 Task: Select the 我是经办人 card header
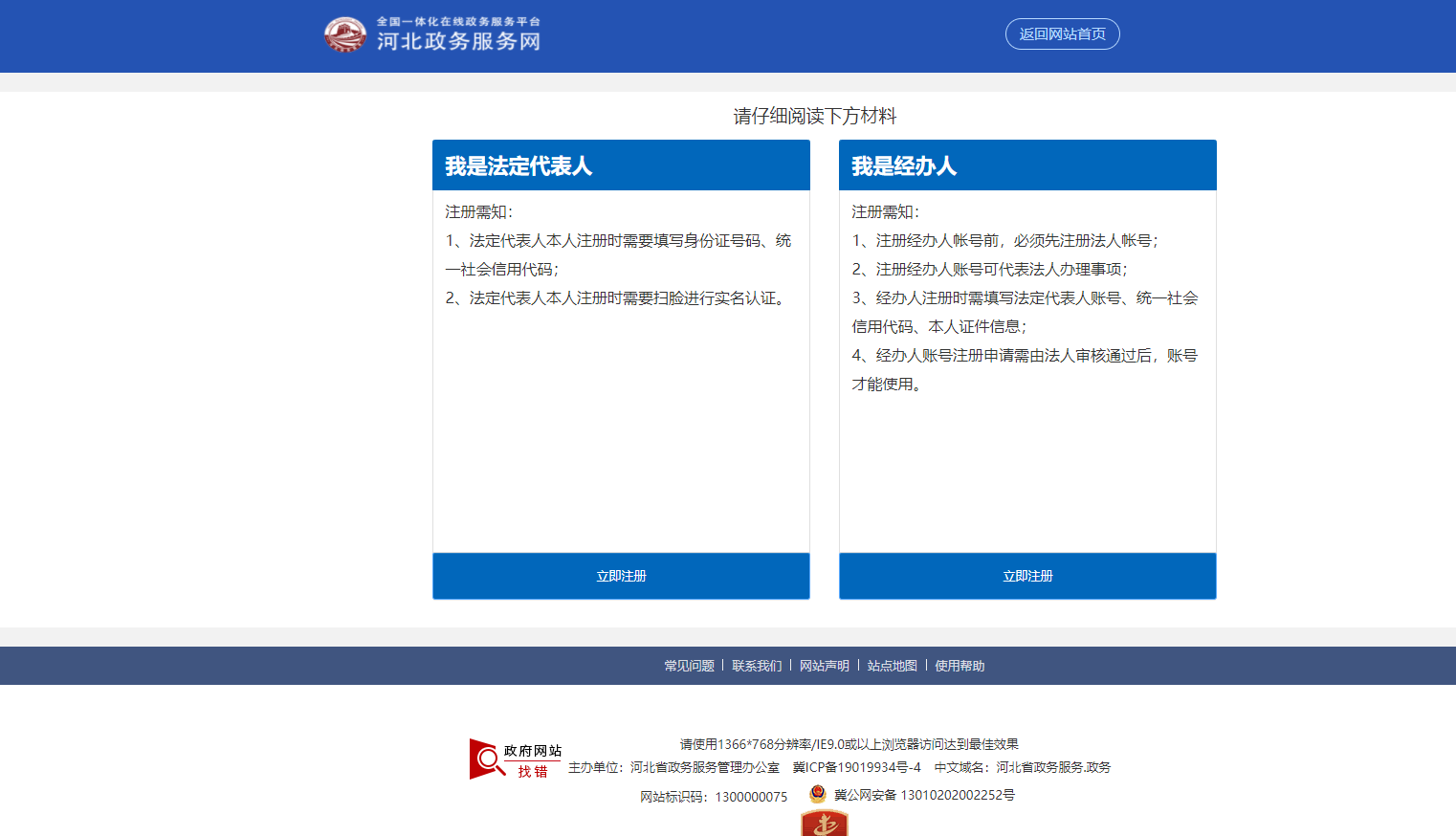pyautogui.click(x=1027, y=165)
